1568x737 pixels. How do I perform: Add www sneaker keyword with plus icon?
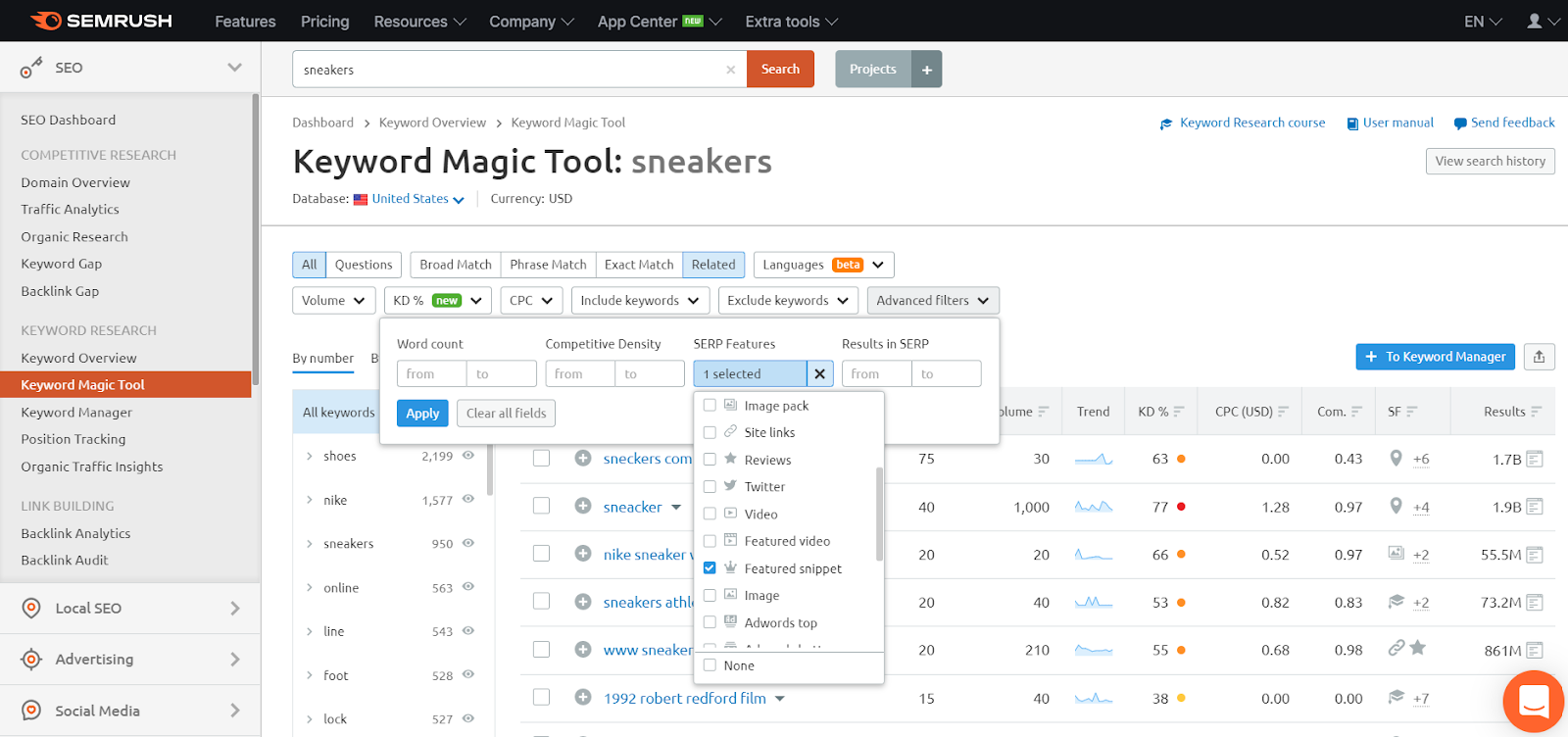coord(583,649)
